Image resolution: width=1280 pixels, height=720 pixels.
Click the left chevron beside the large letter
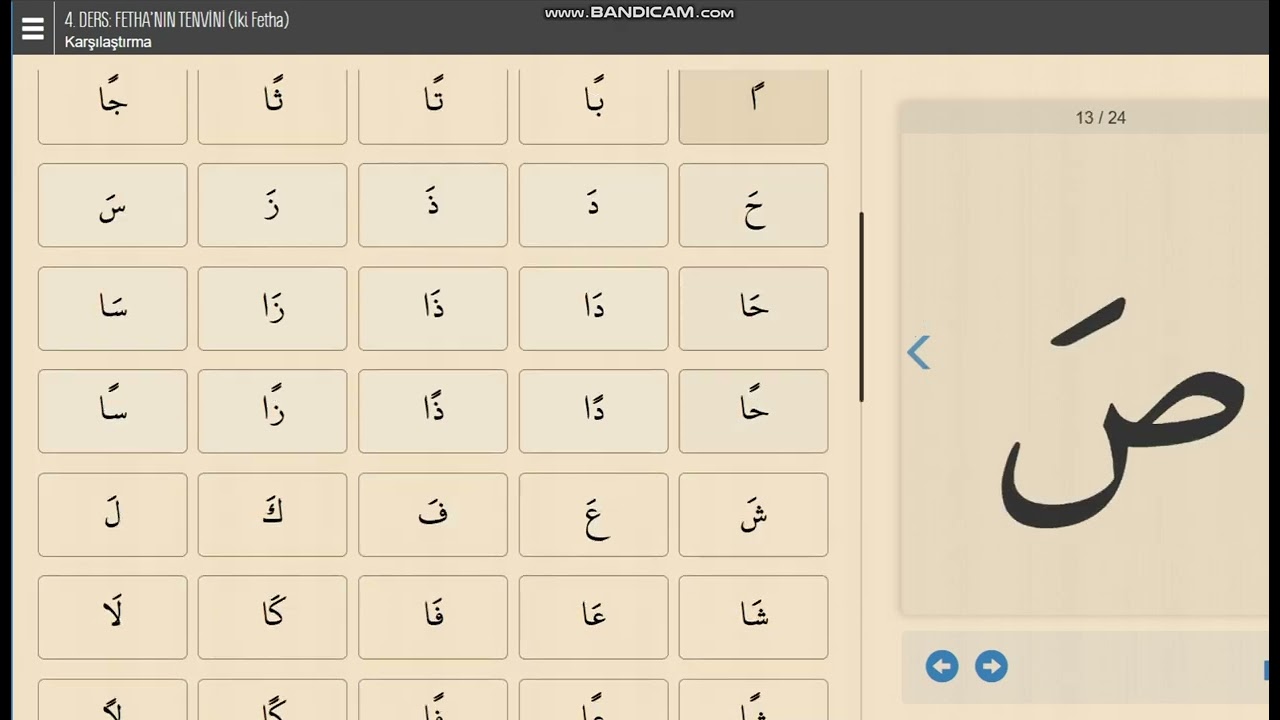[x=919, y=352]
